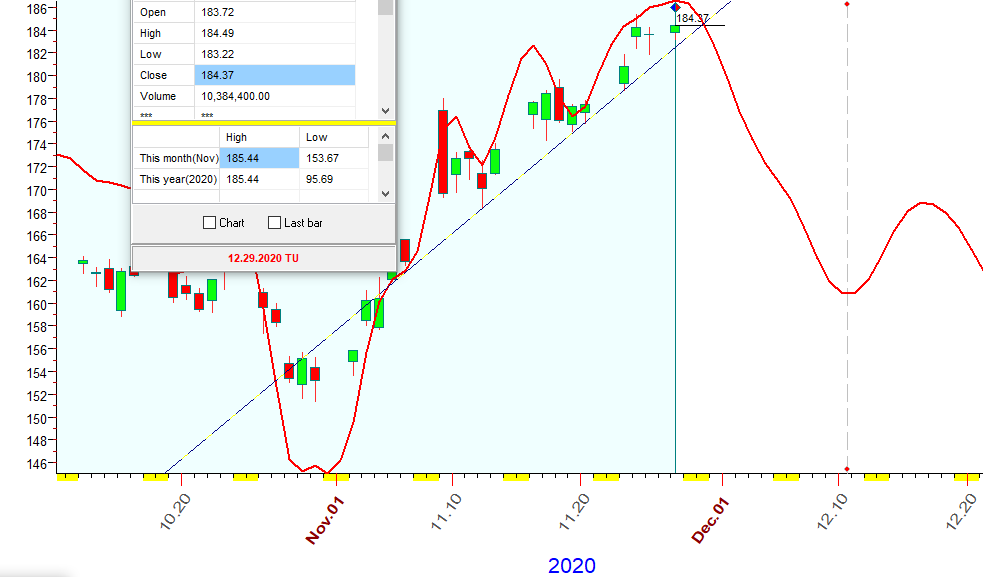Toggle the Last bar checkbox
This screenshot has height=577, width=983.
275,223
